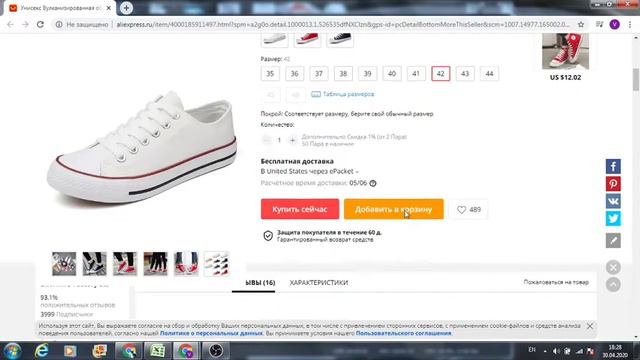Open media player taskbar icon
Image resolution: width=640 pixels, height=360 pixels.
(70, 351)
